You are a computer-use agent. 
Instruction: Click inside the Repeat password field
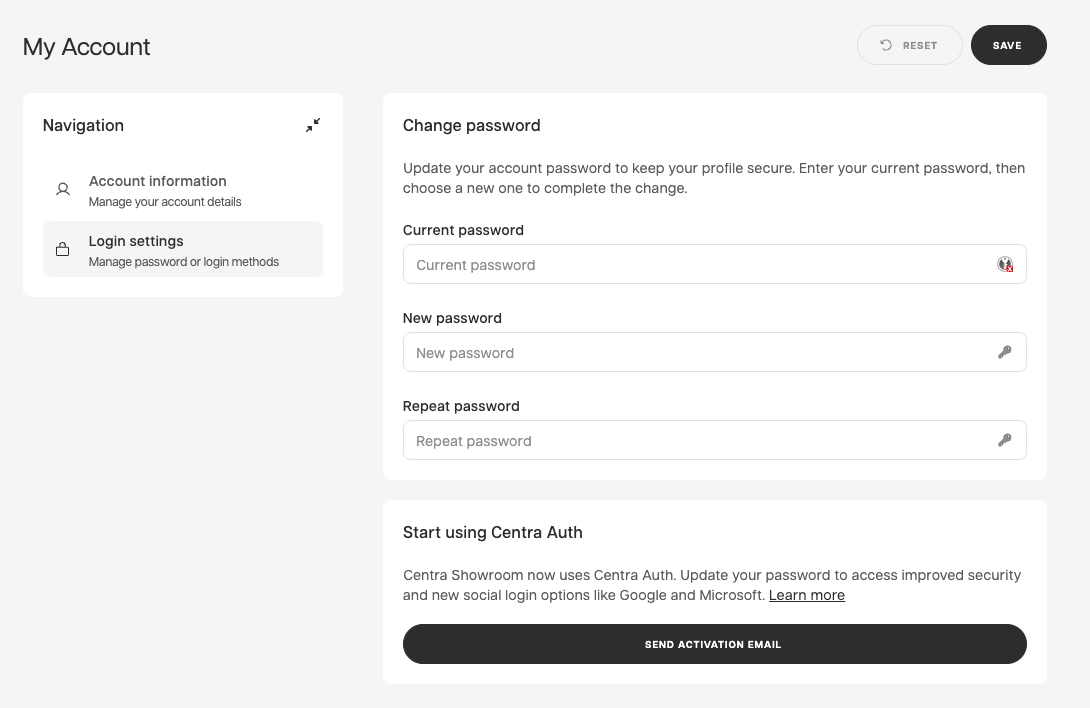tap(700, 440)
